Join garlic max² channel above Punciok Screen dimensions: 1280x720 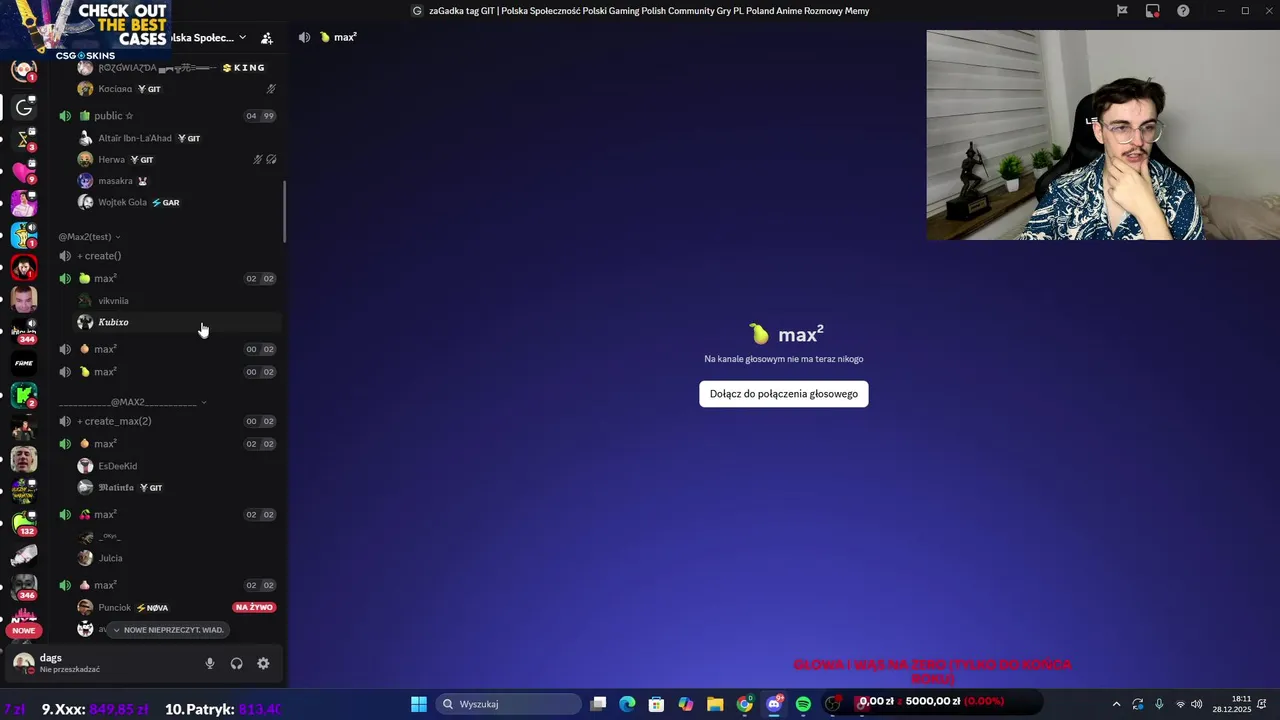(166, 585)
